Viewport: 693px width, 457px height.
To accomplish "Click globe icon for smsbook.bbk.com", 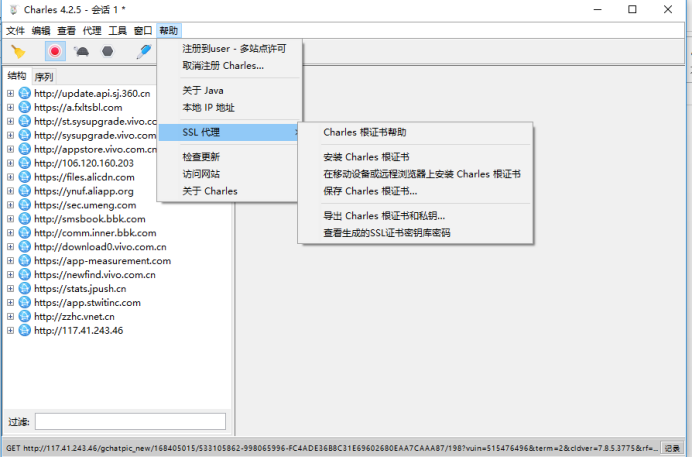I will click(25, 219).
